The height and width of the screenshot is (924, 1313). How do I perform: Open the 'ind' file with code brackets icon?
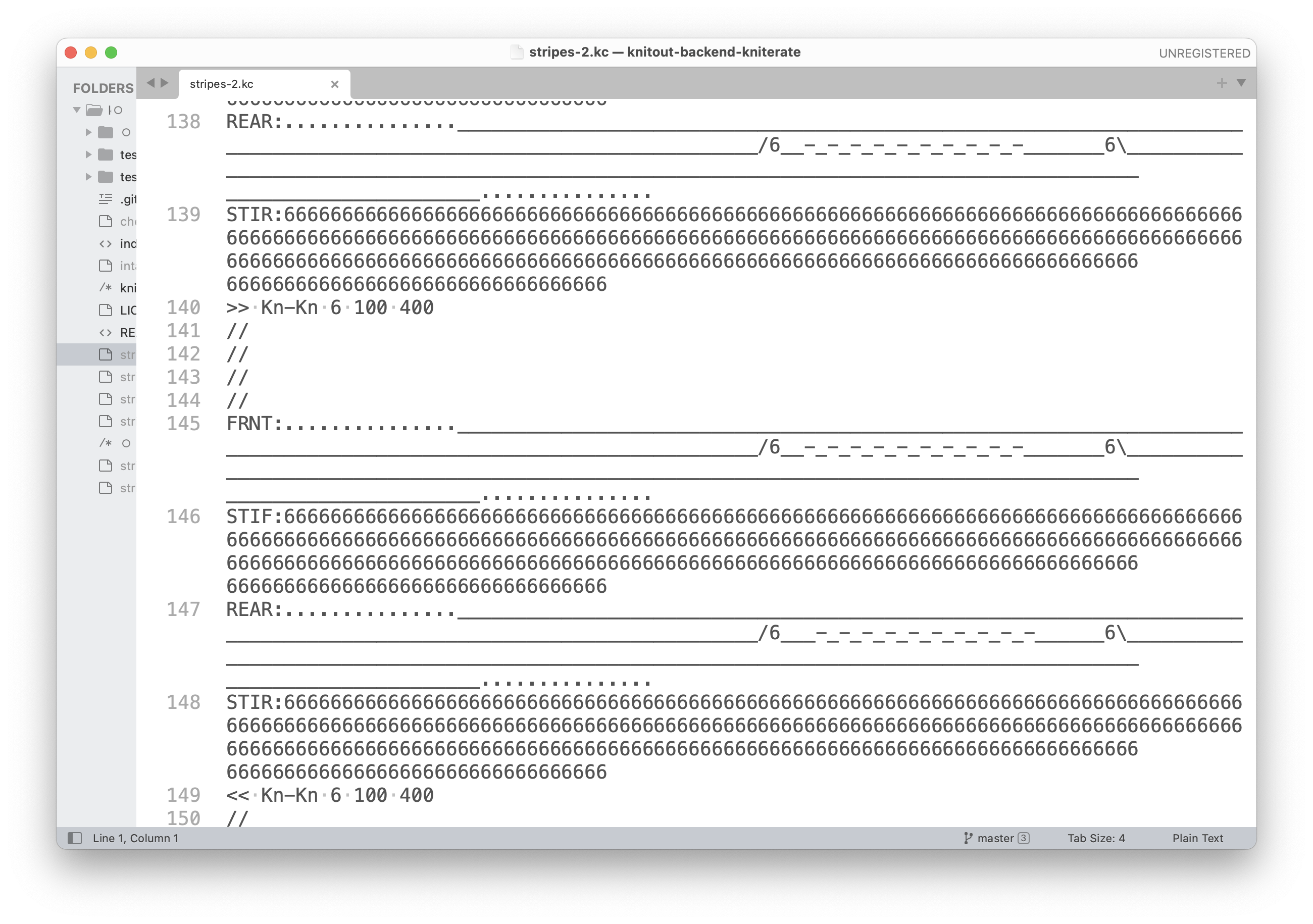click(x=128, y=243)
